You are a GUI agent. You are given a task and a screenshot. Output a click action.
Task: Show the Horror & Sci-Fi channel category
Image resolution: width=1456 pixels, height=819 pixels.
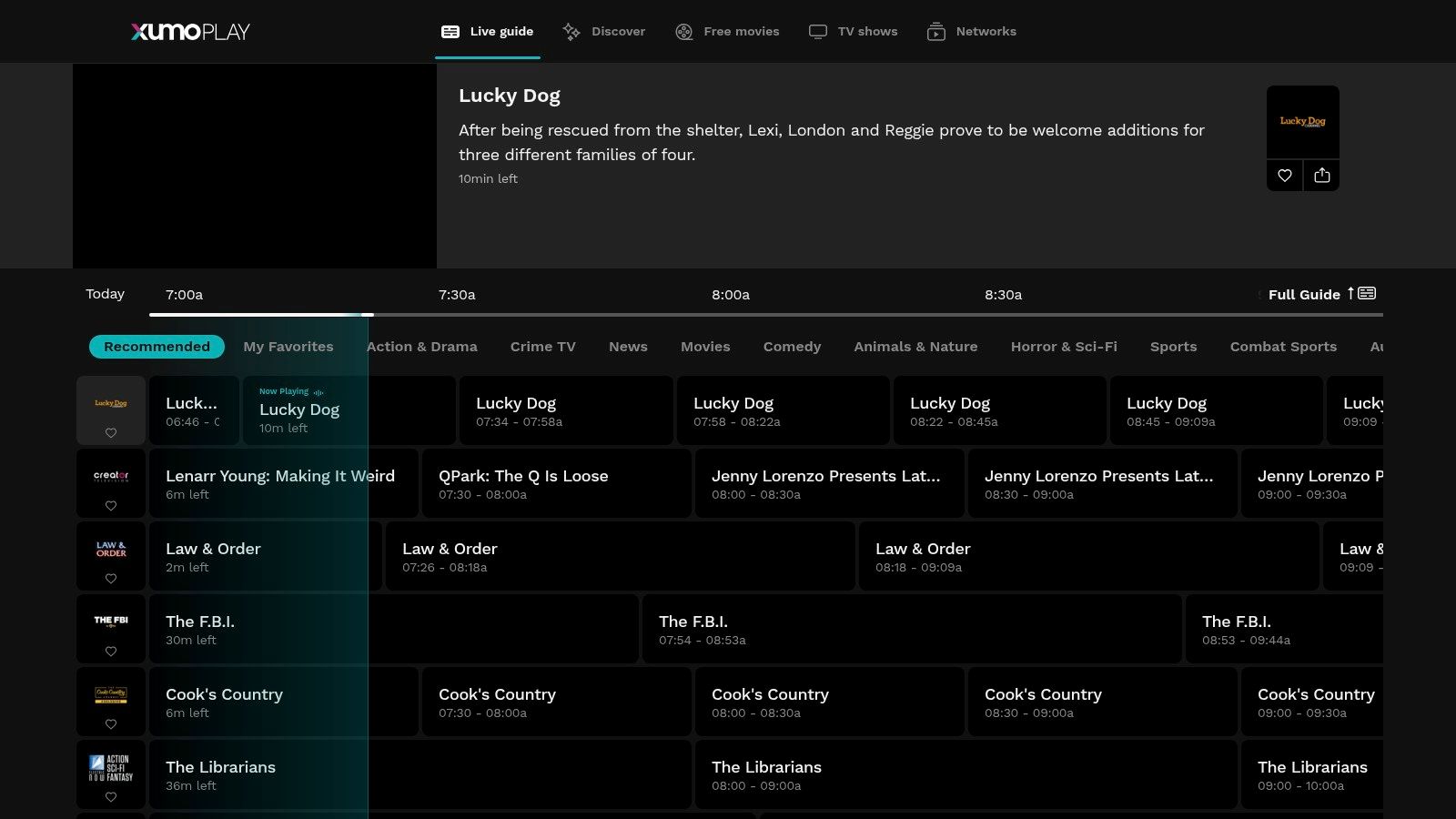1064,347
